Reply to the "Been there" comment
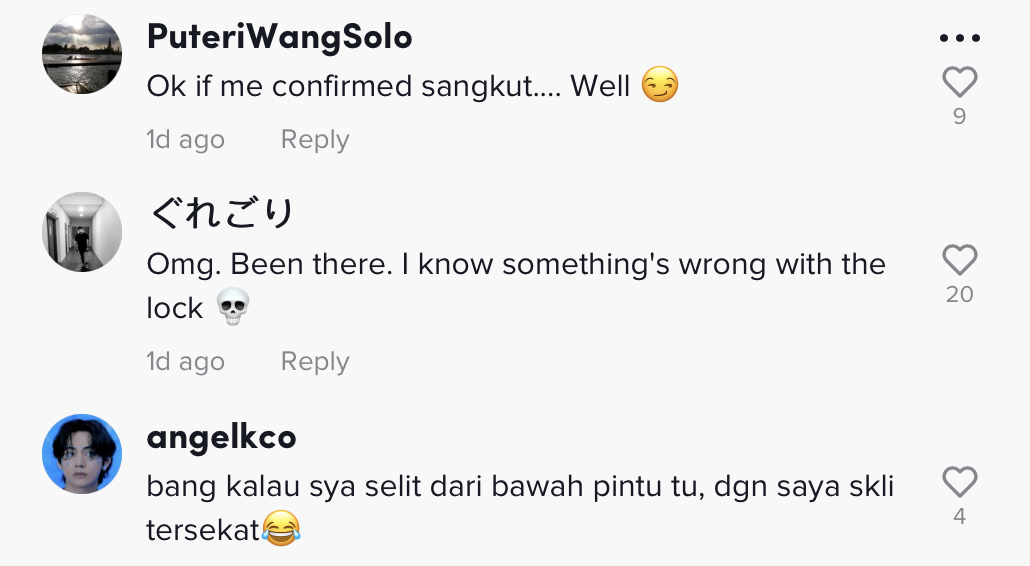1030x566 pixels. click(315, 361)
